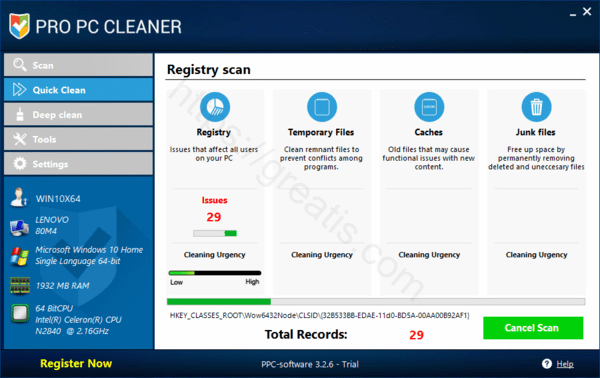Screen dimensions: 600x378
Task: Click the Junk files trash icon
Action: click(536, 107)
